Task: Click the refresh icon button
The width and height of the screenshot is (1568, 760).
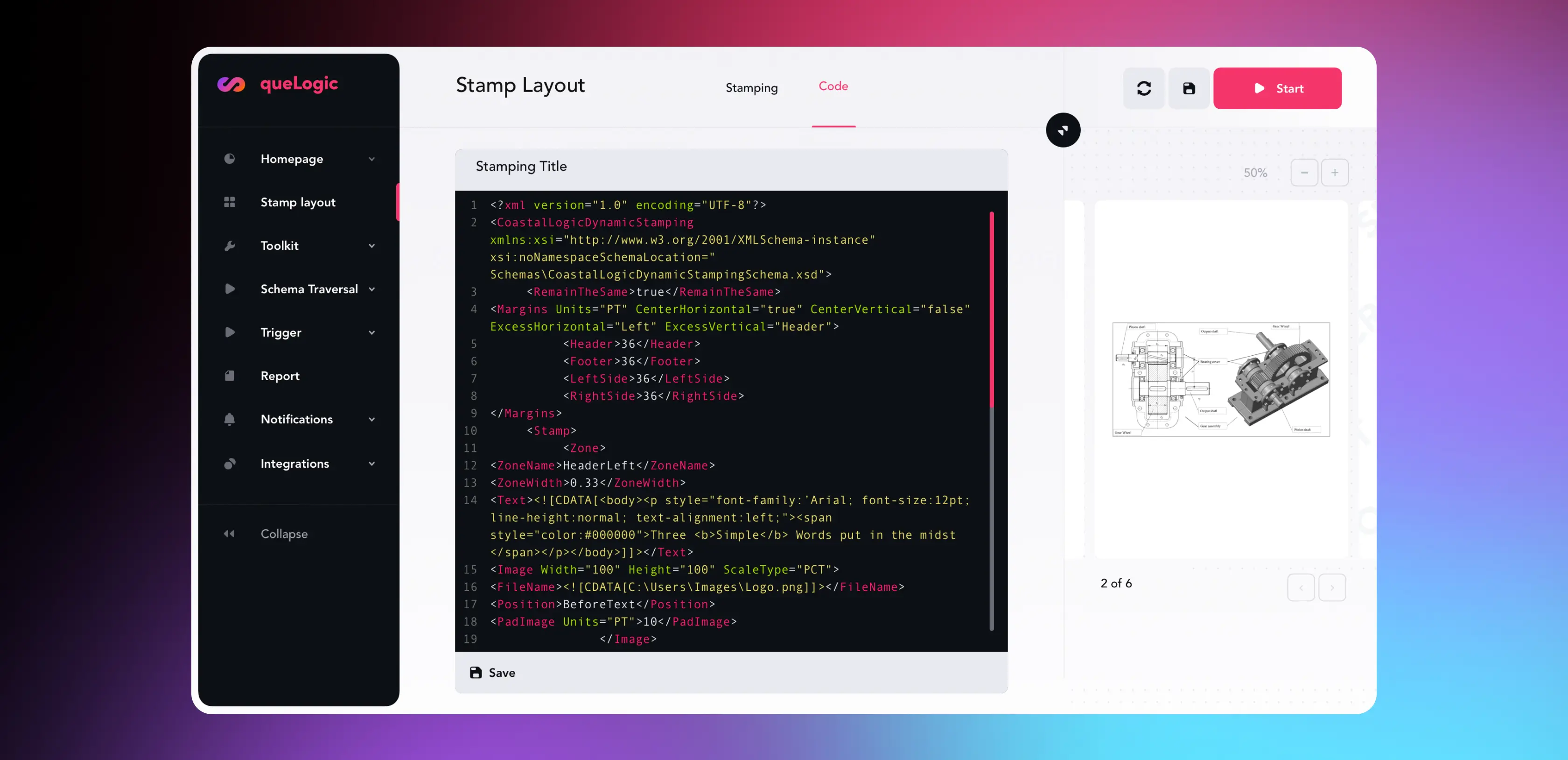Action: (1143, 88)
